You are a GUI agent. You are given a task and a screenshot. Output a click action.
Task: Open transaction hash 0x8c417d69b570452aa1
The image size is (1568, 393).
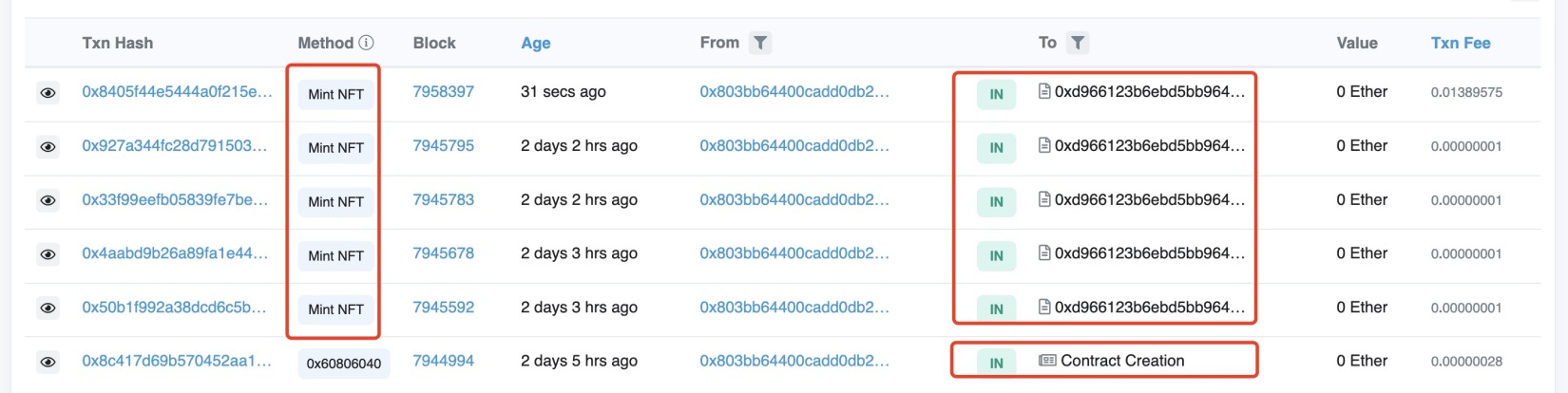[177, 361]
